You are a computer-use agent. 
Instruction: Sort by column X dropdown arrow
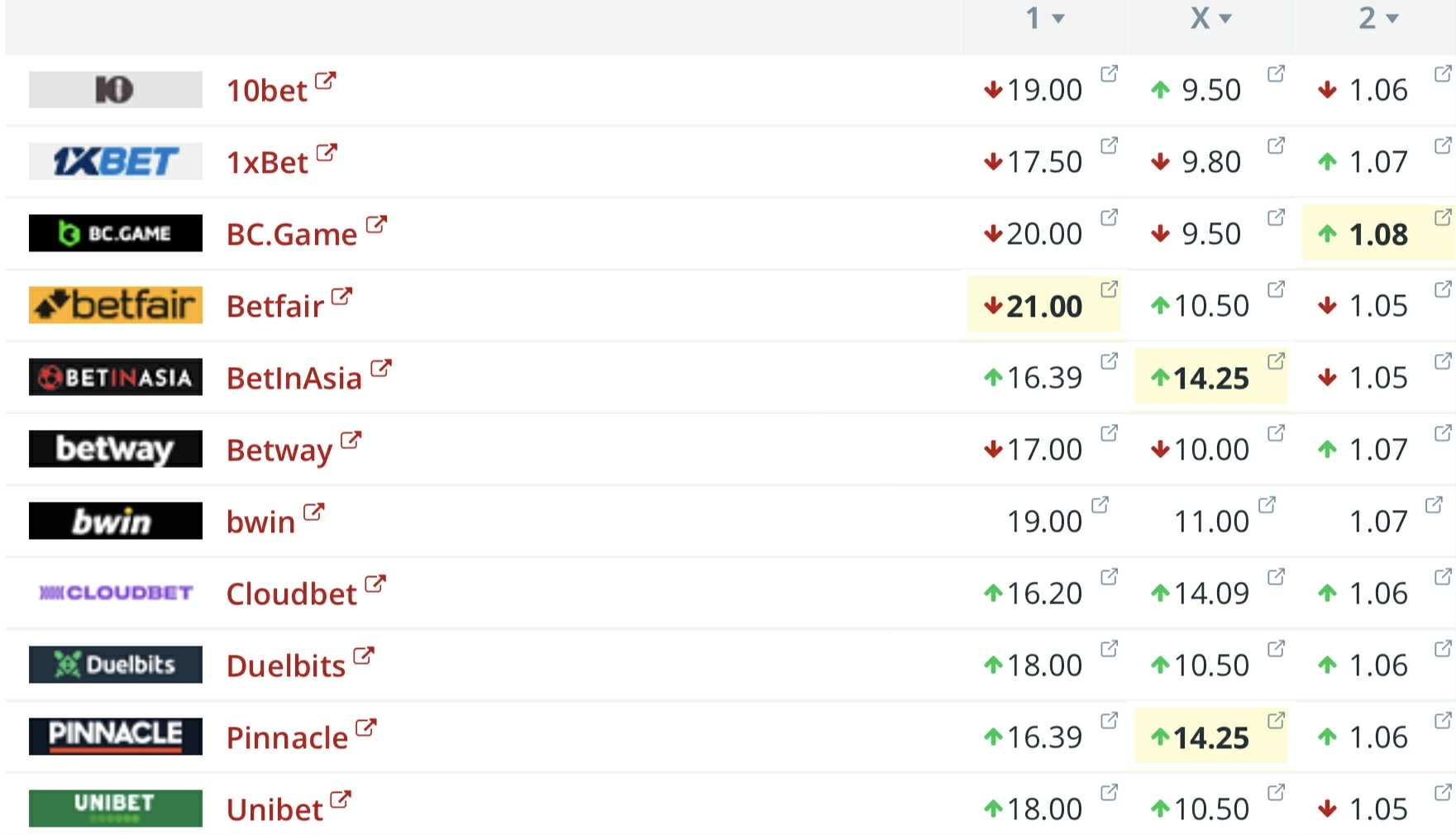point(1225,19)
